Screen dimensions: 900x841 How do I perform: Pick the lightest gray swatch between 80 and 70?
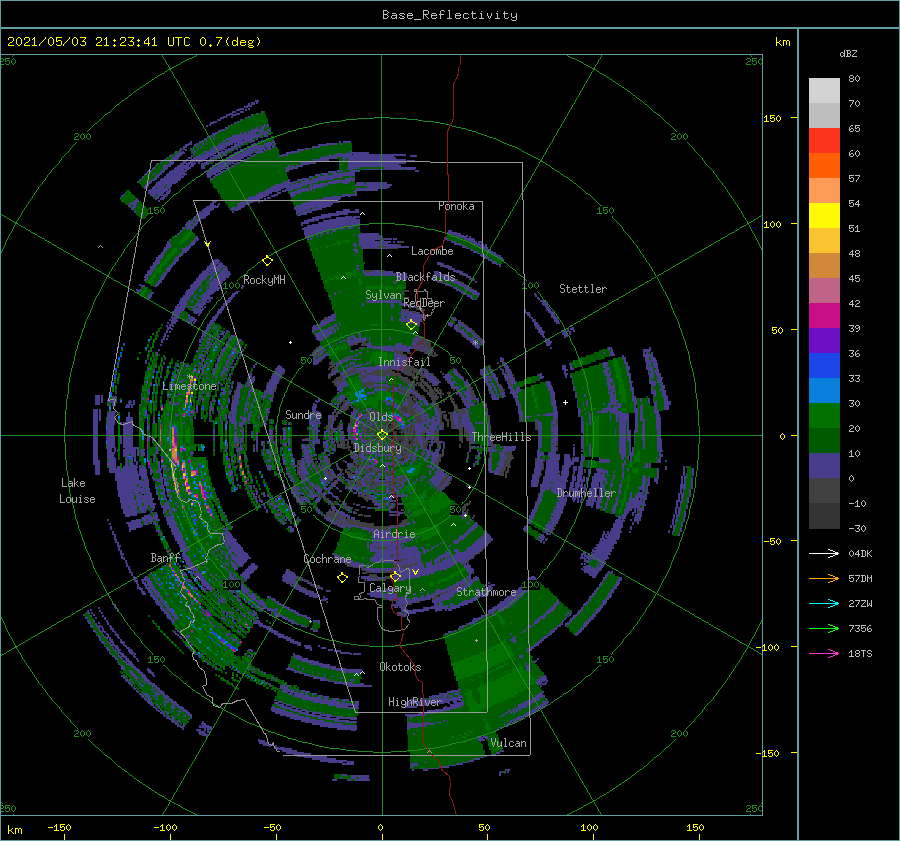point(824,90)
